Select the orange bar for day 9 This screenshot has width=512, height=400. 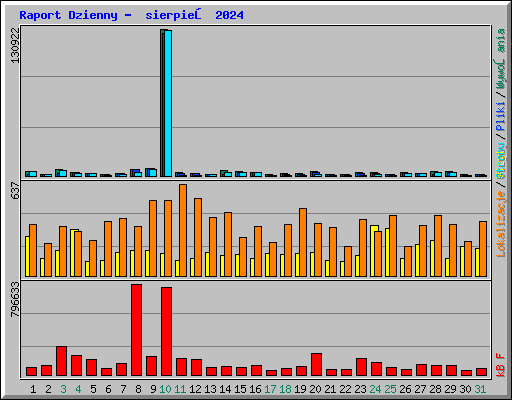[153, 238]
